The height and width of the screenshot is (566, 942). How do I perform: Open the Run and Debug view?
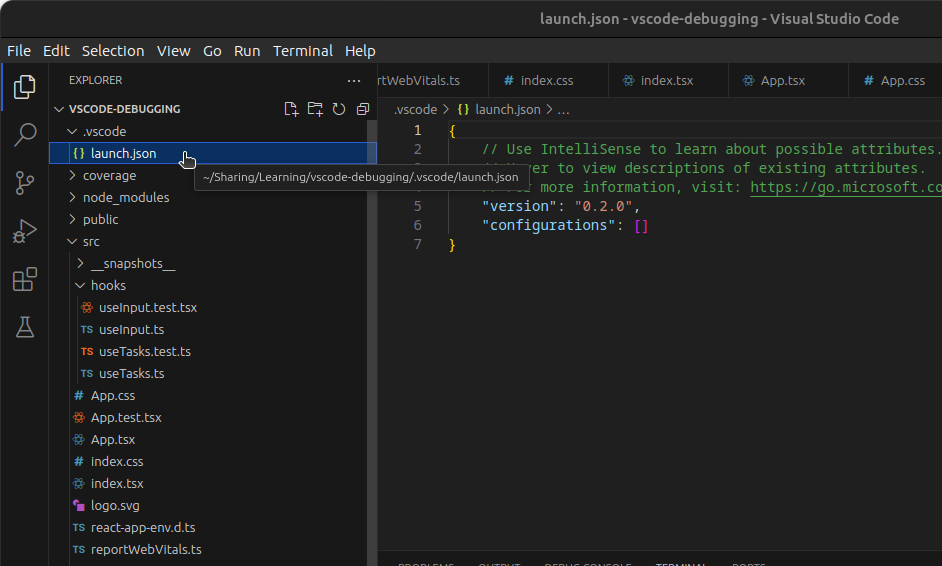25,231
